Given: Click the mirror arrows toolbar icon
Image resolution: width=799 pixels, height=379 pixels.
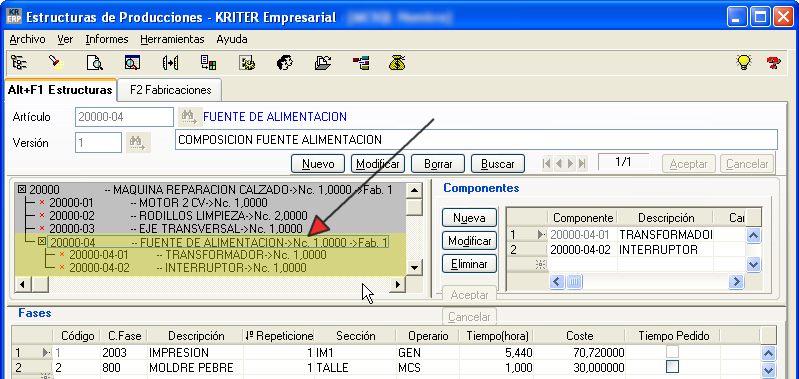Looking at the screenshot, I should [x=170, y=63].
